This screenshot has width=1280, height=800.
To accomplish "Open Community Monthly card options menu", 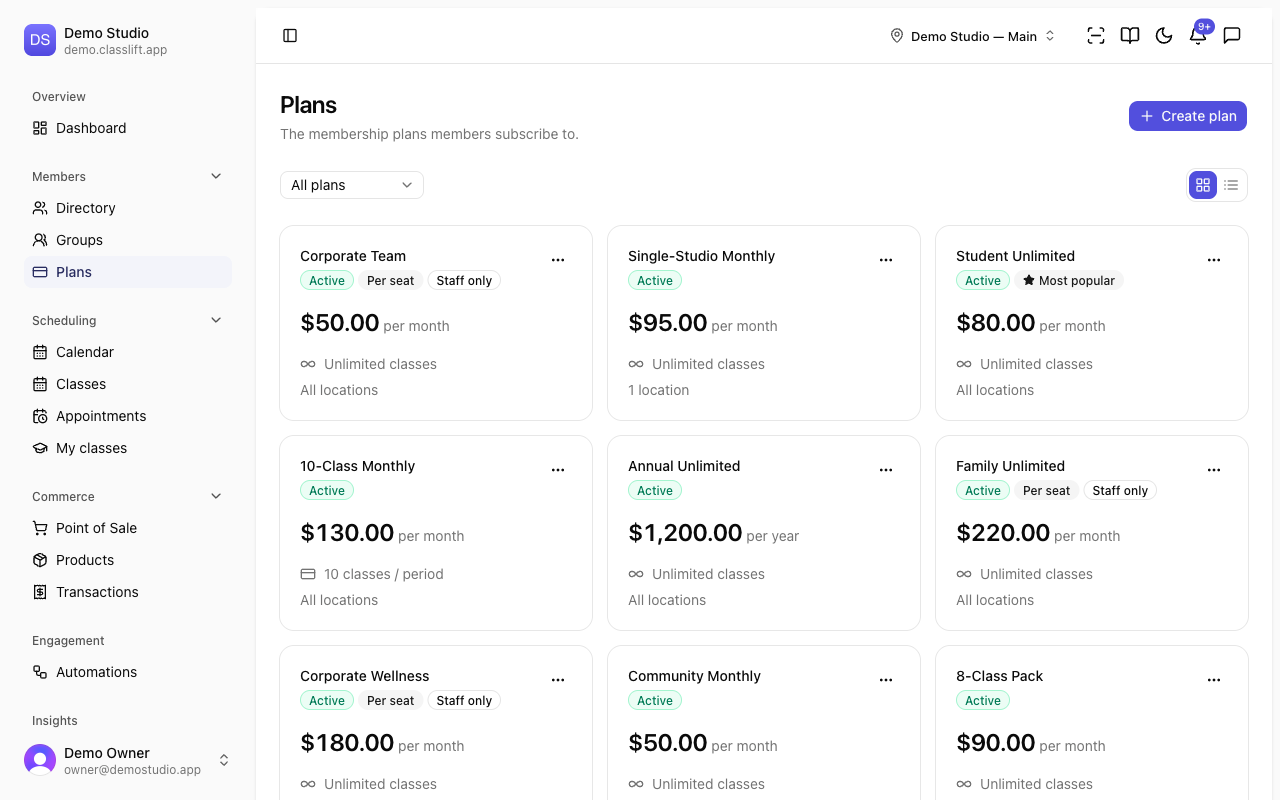I will coord(886,680).
